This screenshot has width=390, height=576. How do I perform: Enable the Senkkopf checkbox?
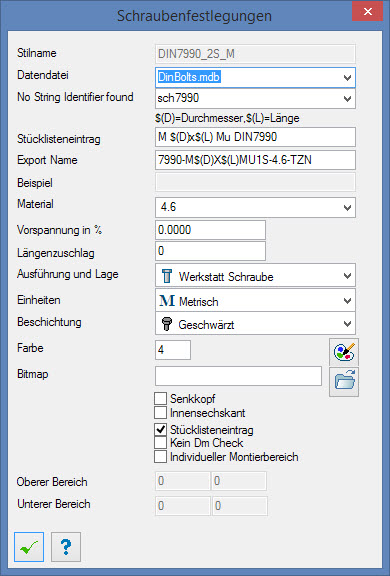click(x=160, y=398)
